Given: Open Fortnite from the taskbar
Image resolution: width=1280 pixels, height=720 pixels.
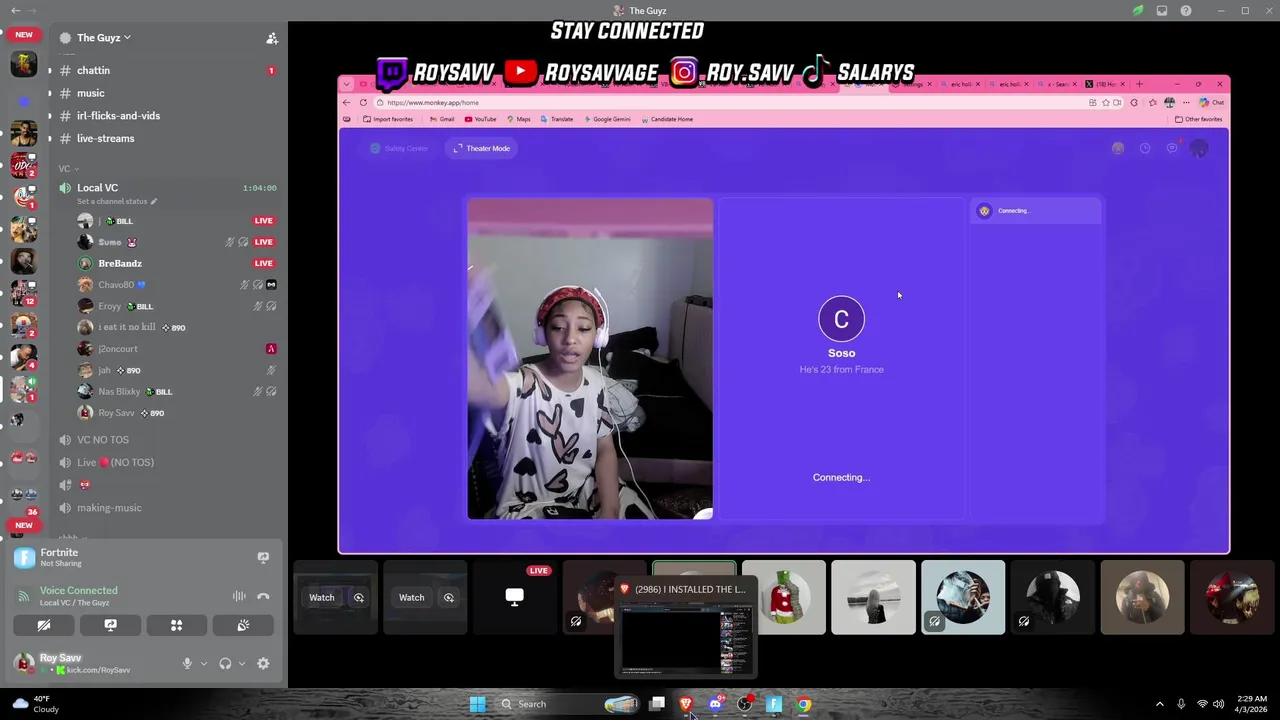Looking at the screenshot, I should [774, 704].
